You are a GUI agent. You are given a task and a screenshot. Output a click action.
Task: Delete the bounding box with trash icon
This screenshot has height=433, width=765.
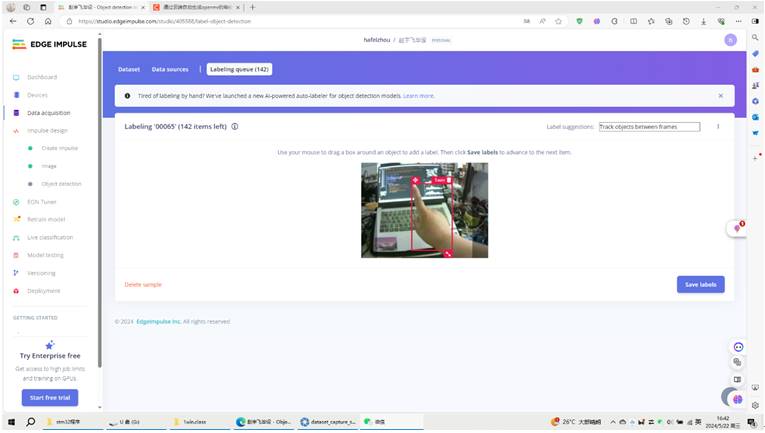(x=449, y=180)
